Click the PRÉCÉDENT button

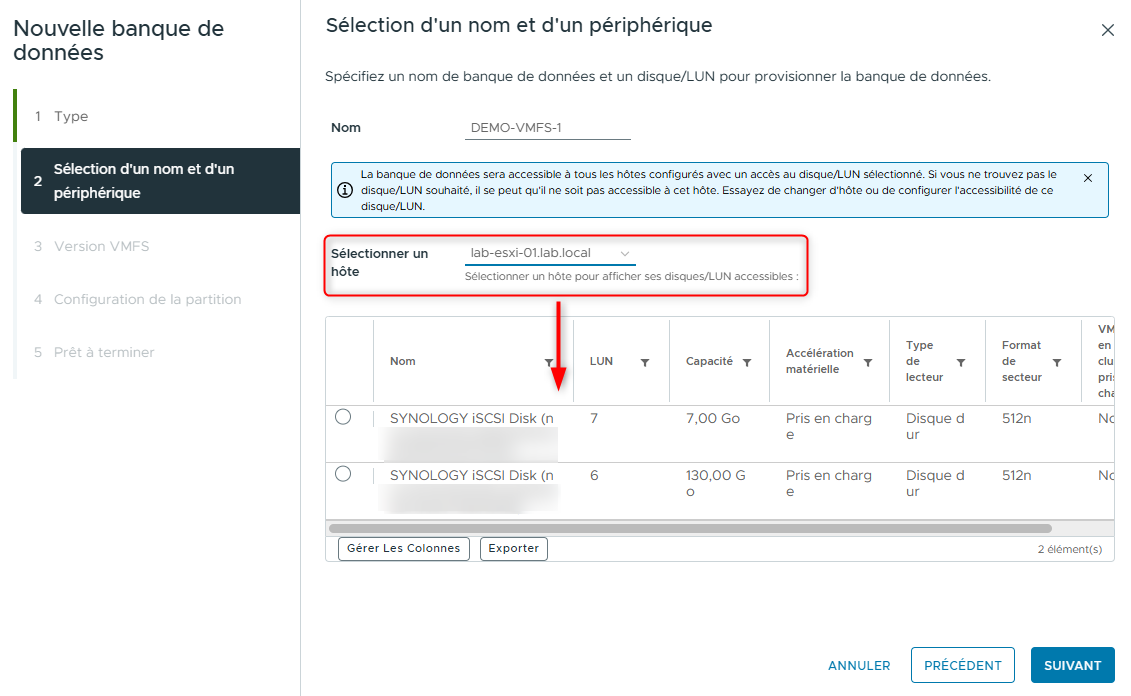coord(962,665)
